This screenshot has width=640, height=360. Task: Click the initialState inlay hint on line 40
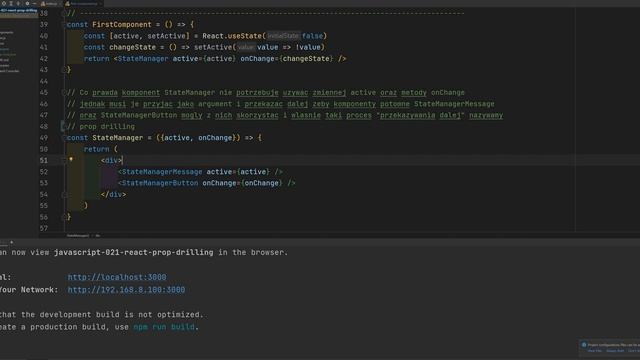(283, 36)
